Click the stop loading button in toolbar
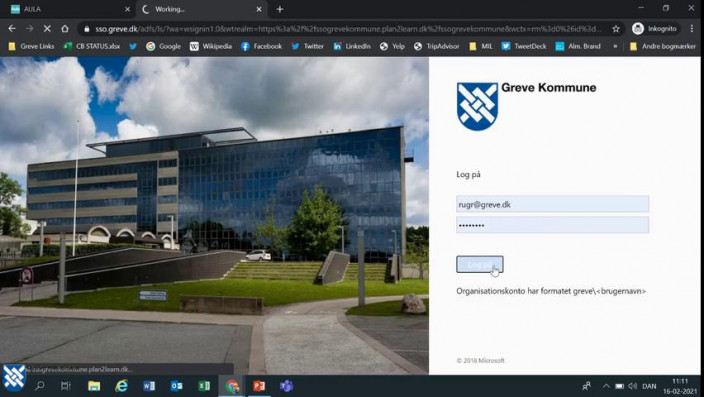Image resolution: width=704 pixels, height=397 pixels. coord(47,29)
